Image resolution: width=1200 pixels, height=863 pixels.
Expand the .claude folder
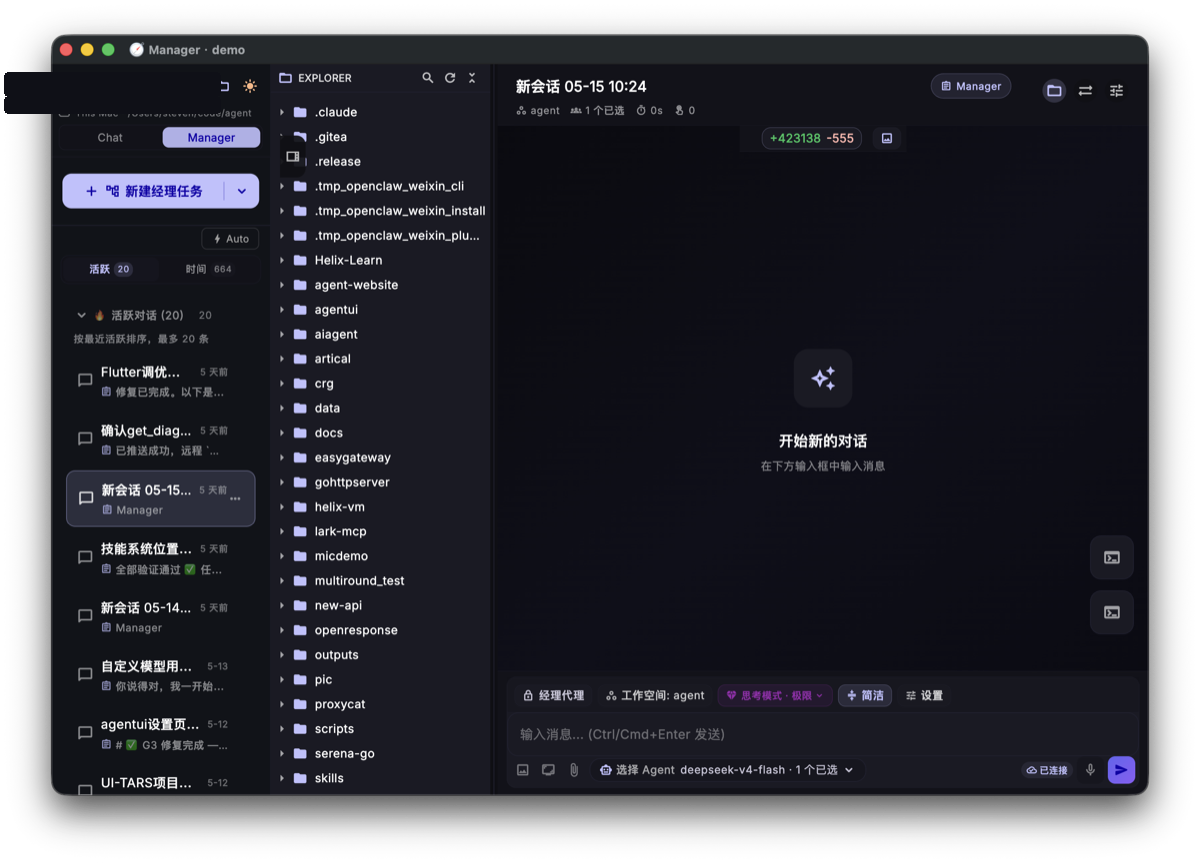(x=282, y=112)
